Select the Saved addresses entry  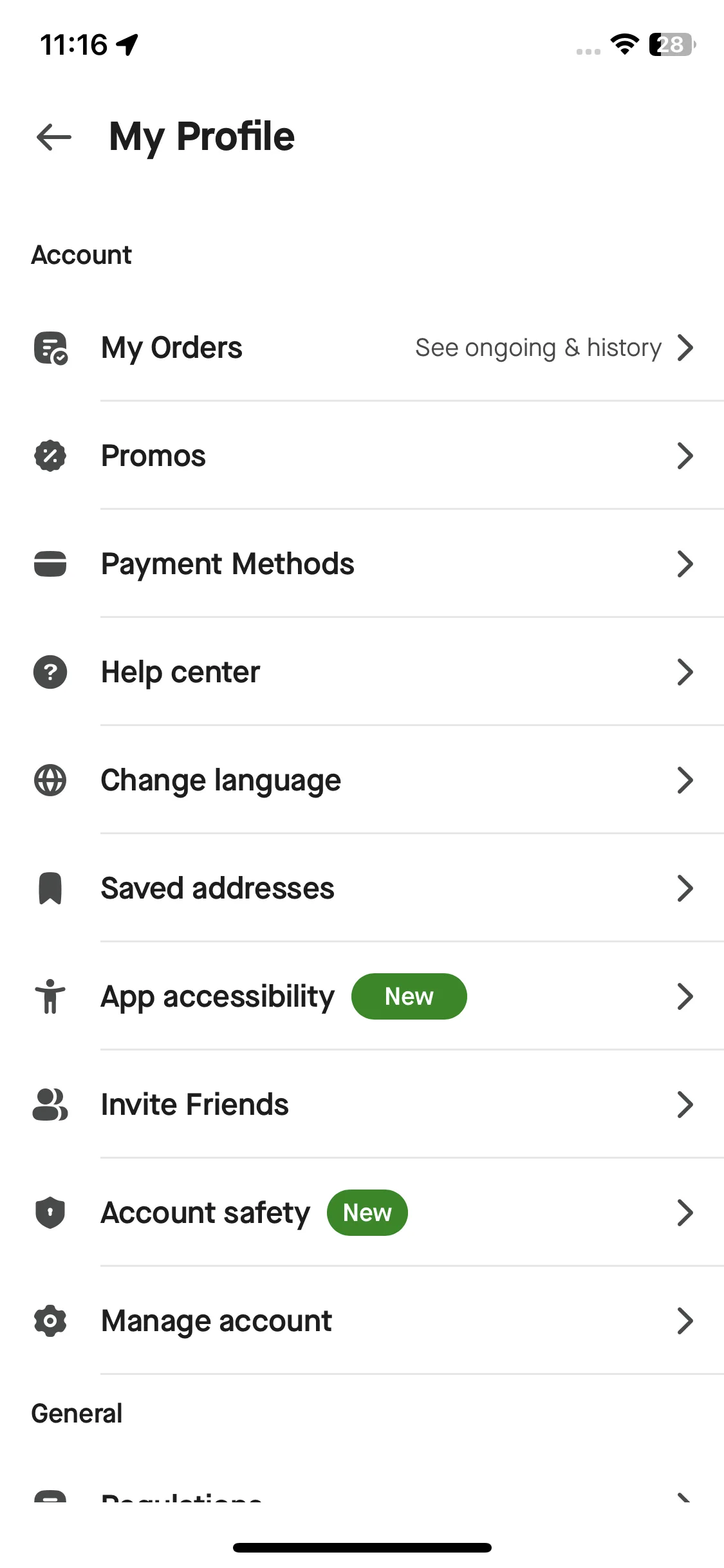(362, 888)
